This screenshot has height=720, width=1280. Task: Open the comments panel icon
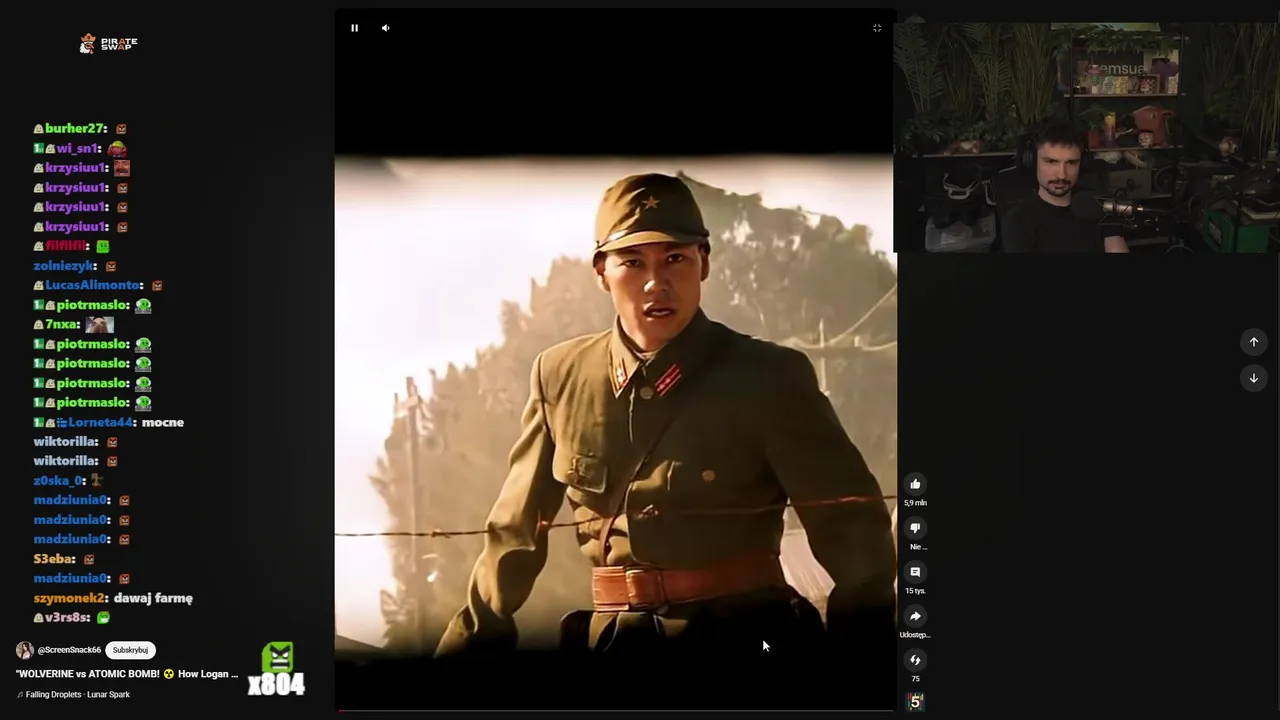[915, 572]
